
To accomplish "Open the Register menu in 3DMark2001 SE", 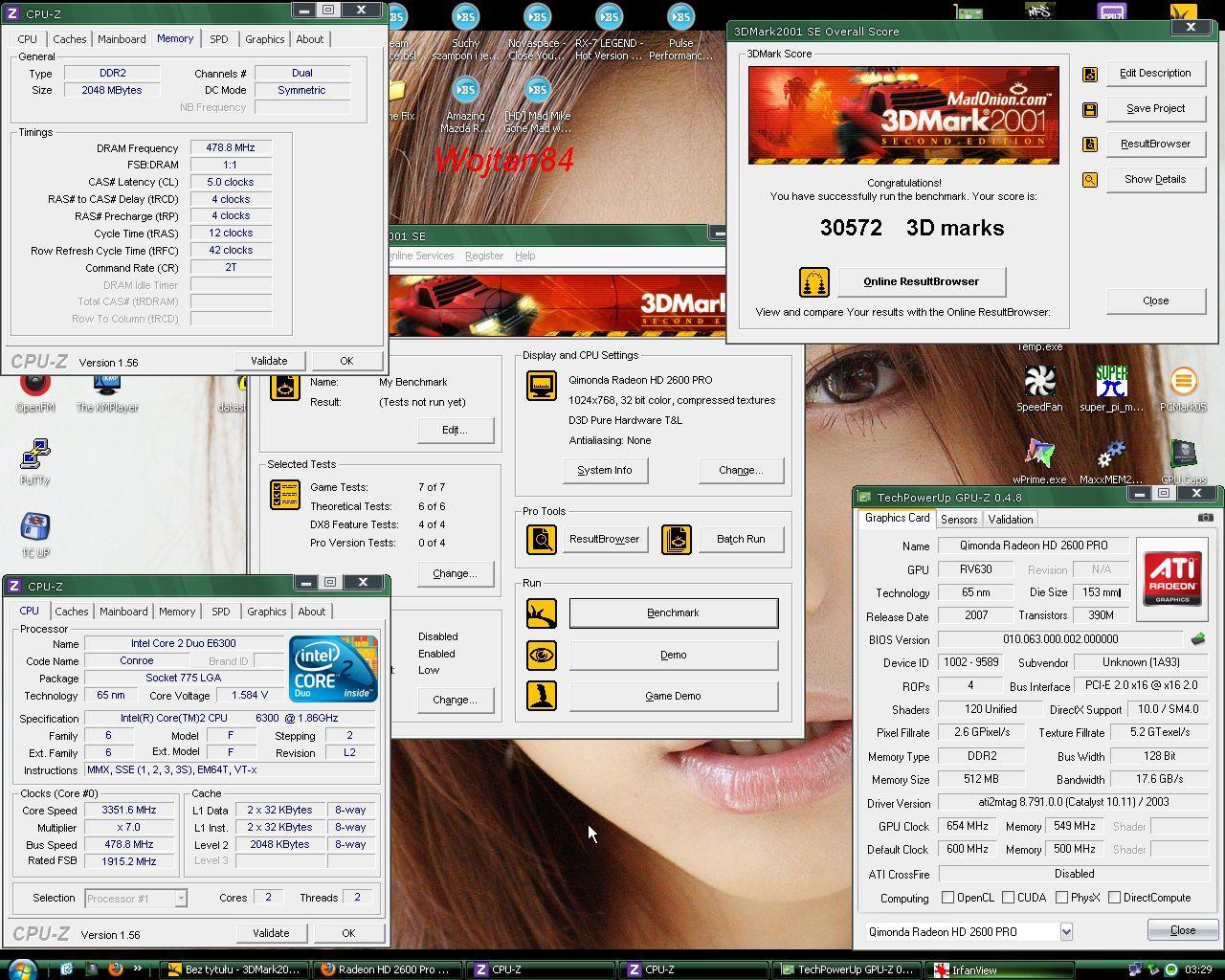I will point(484,256).
